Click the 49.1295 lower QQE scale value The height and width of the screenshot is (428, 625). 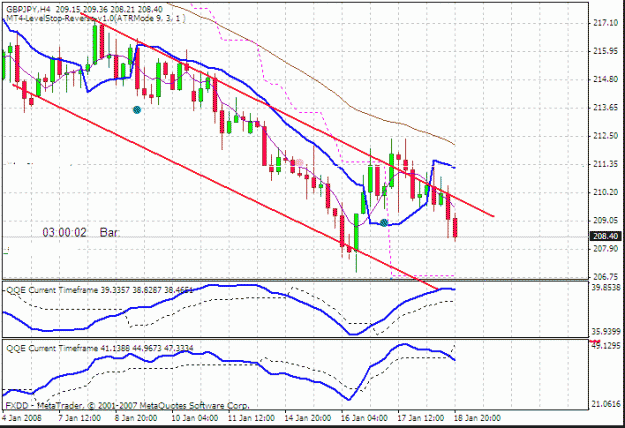coord(606,346)
